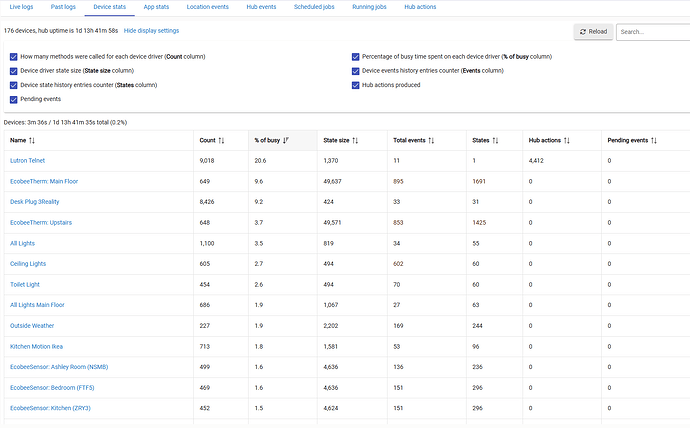Sort by States column icon
This screenshot has height=428, width=690.
pyautogui.click(x=497, y=141)
